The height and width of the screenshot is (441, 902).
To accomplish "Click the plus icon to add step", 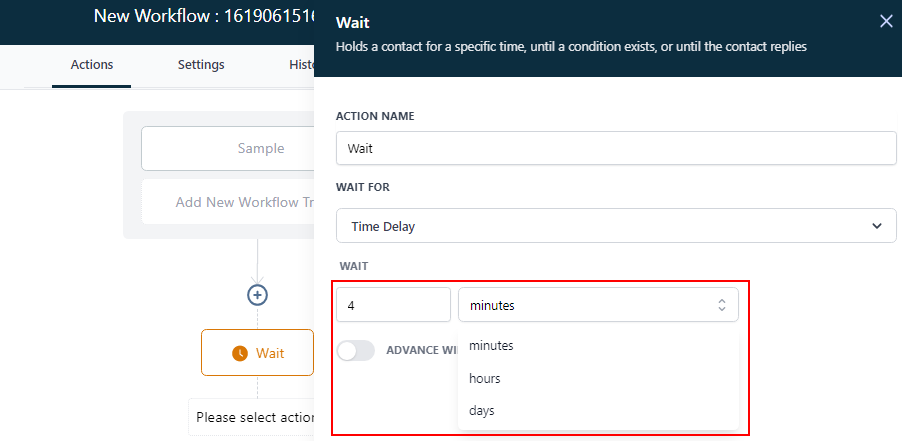I will pyautogui.click(x=258, y=295).
